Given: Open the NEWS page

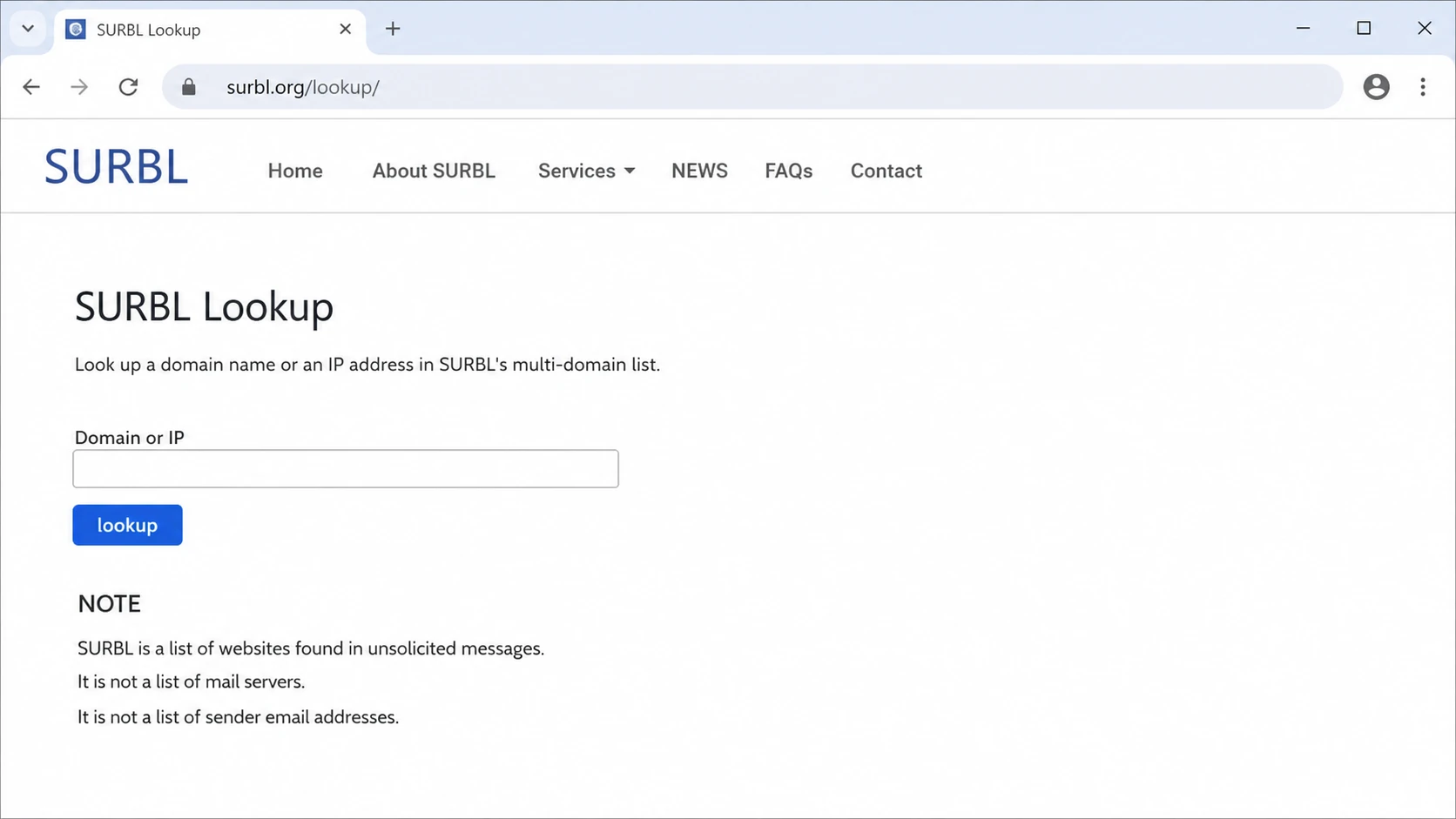Looking at the screenshot, I should [699, 171].
